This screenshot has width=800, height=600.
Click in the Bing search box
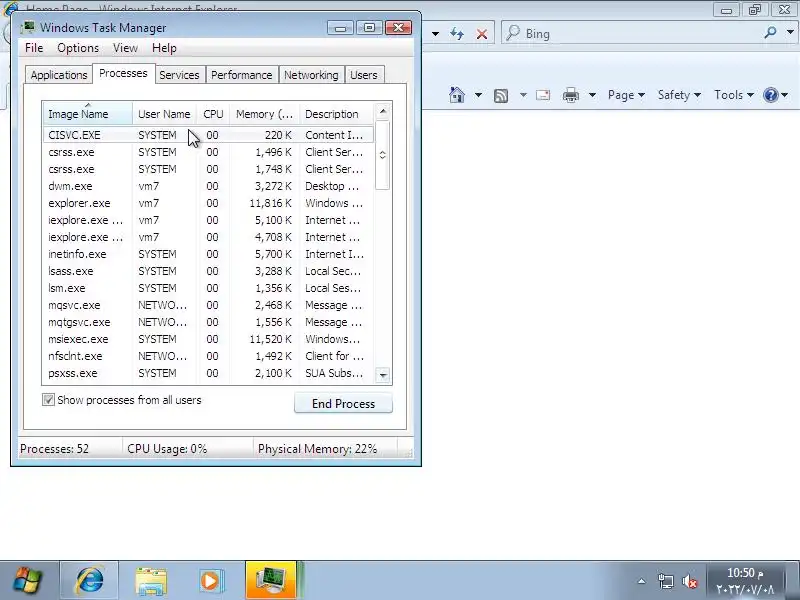pyautogui.click(x=633, y=34)
